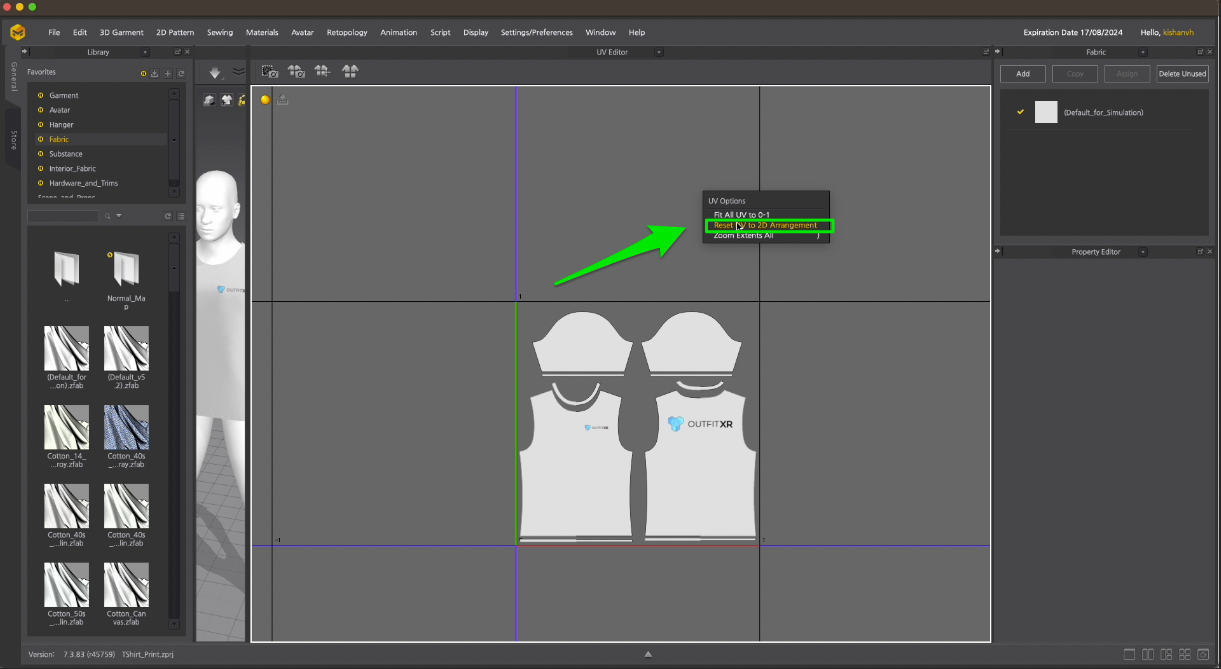Toggle the Default_for_Simulation fabric checkmark
The width and height of the screenshot is (1221, 669).
(x=1020, y=112)
